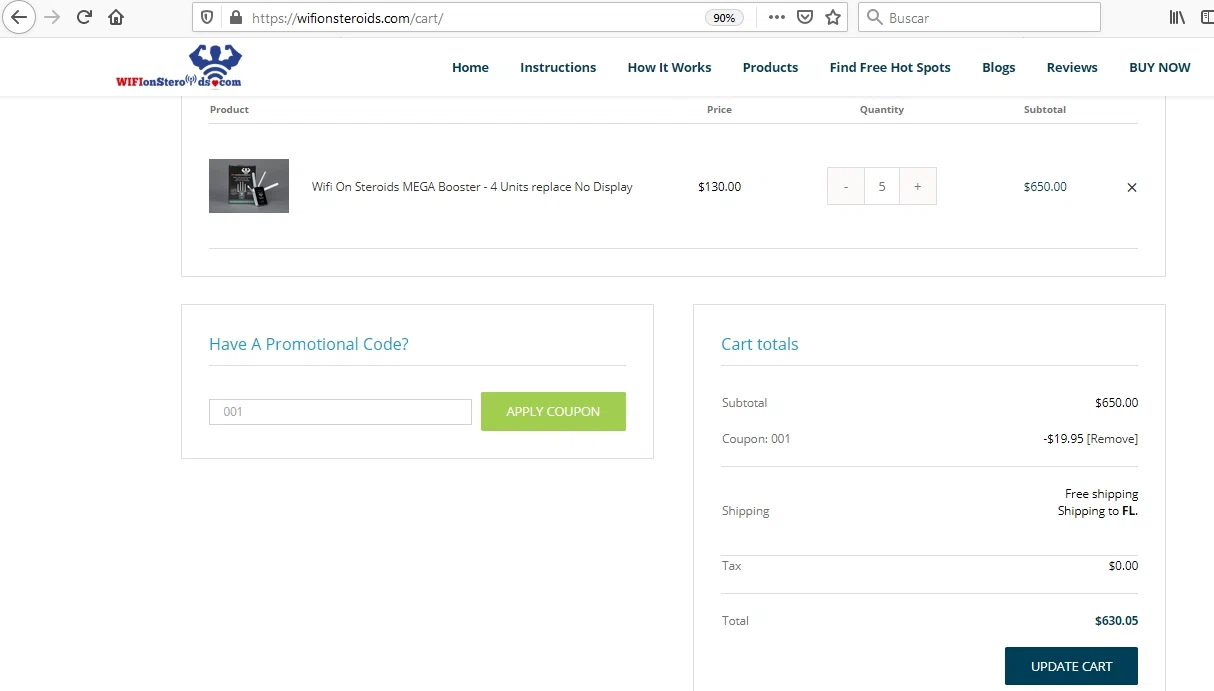Click the 'Cart totals' heading
1214x691 pixels.
[760, 344]
